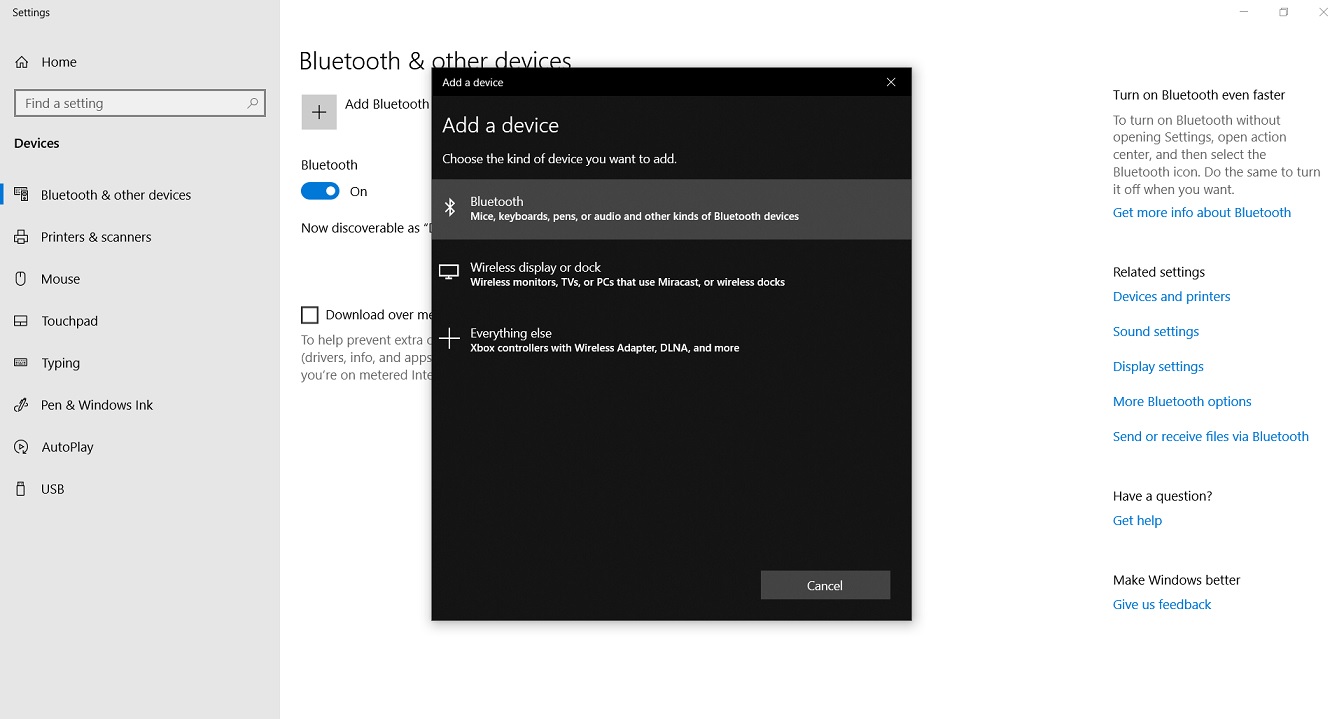Click the Get help link
The image size is (1344, 719).
click(x=1137, y=520)
